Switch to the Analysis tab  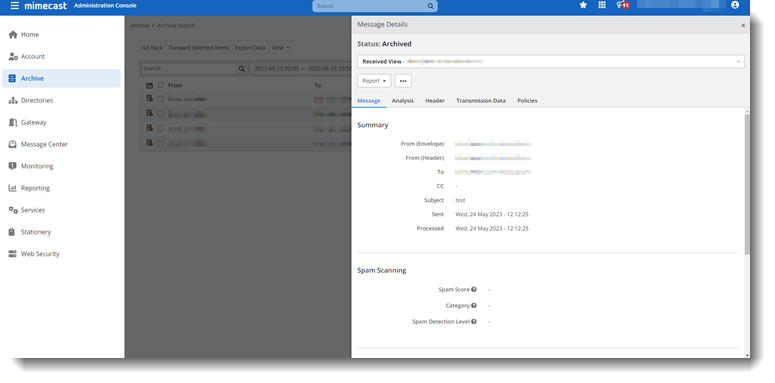tap(403, 101)
